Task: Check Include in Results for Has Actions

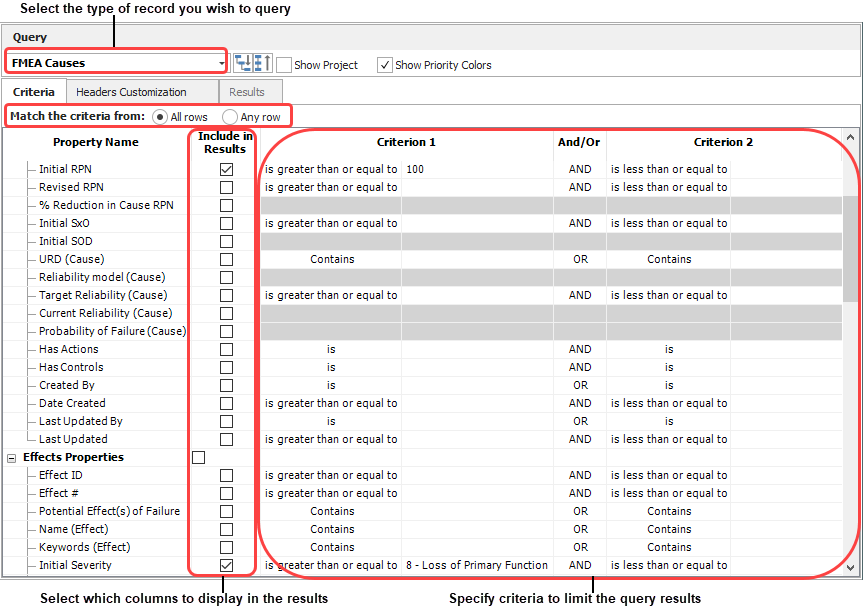Action: tap(226, 350)
